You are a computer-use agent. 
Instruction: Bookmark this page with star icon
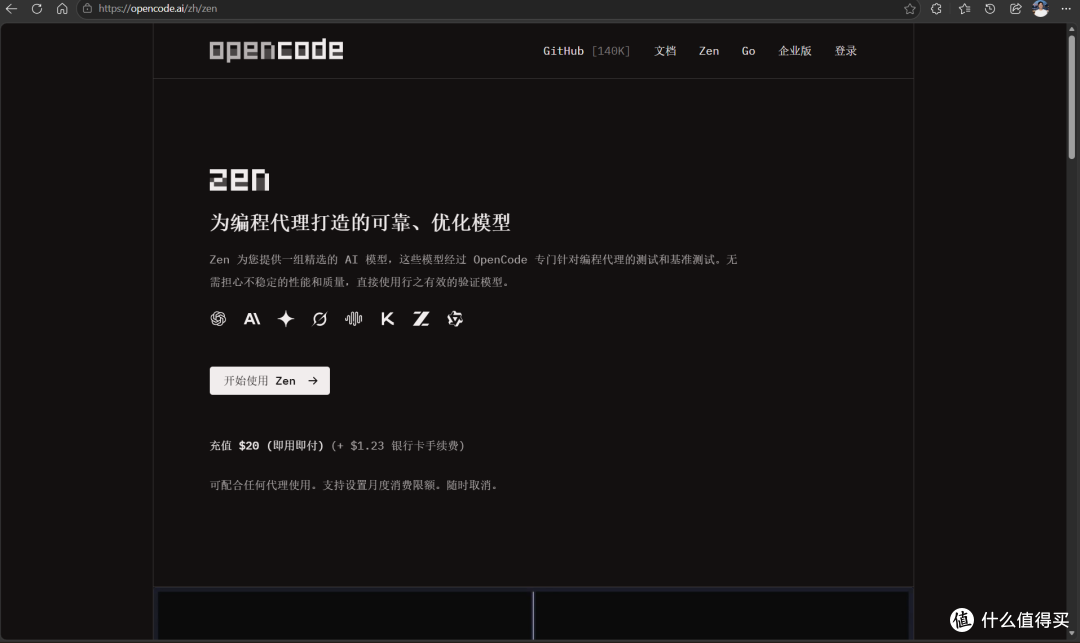pos(910,9)
